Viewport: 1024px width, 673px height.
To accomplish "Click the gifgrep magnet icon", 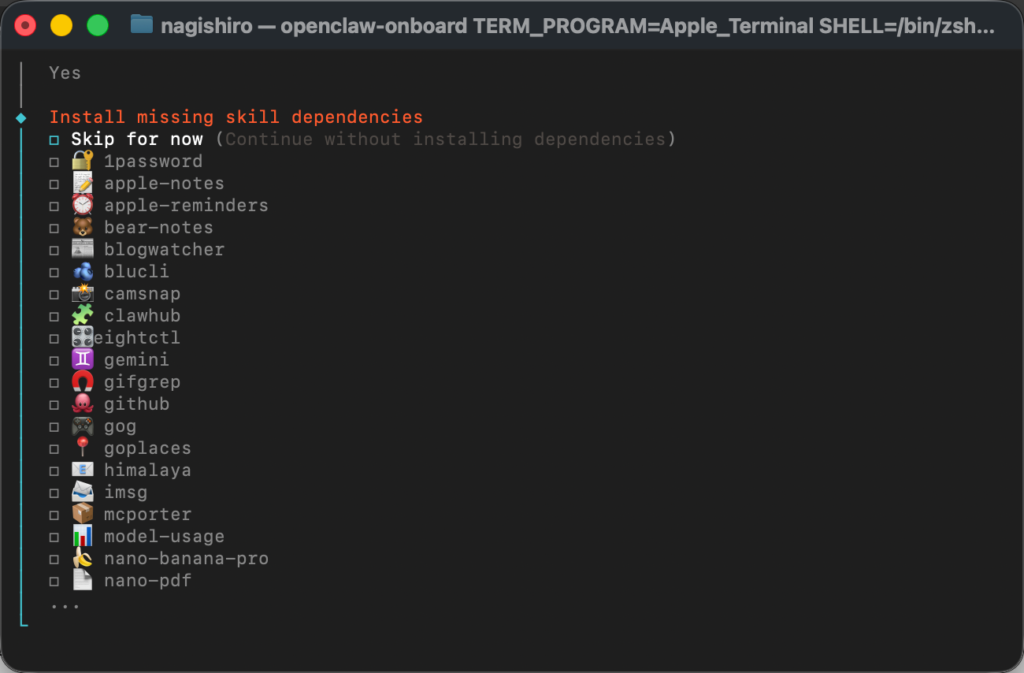I will pyautogui.click(x=83, y=381).
